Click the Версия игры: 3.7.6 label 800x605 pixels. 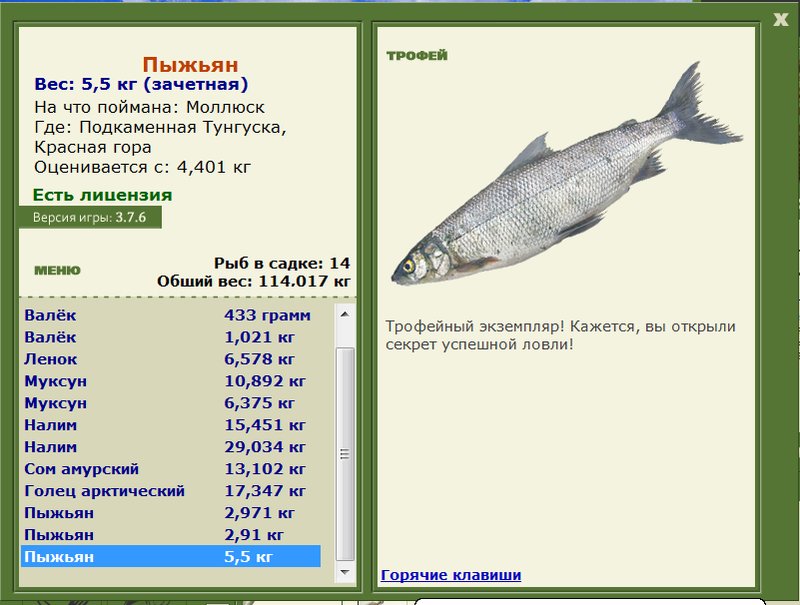[90, 217]
